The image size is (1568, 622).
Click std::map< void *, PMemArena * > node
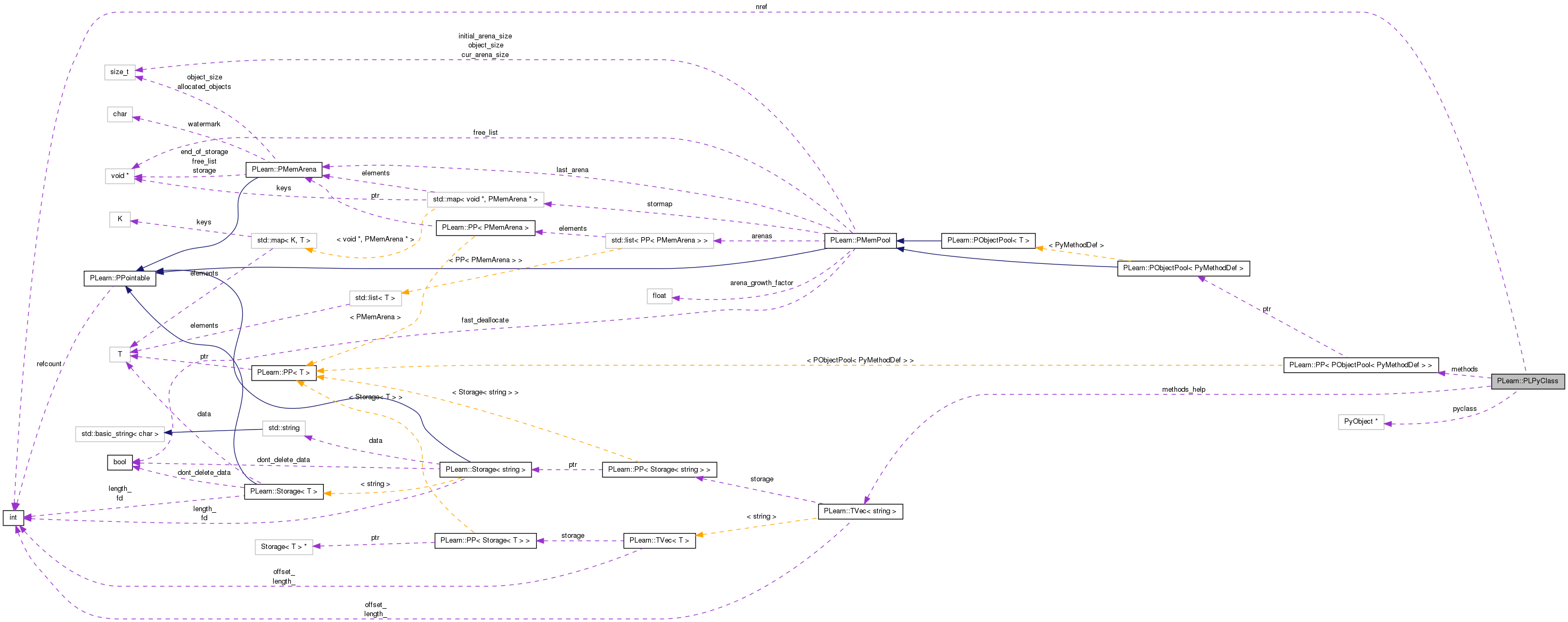485,199
